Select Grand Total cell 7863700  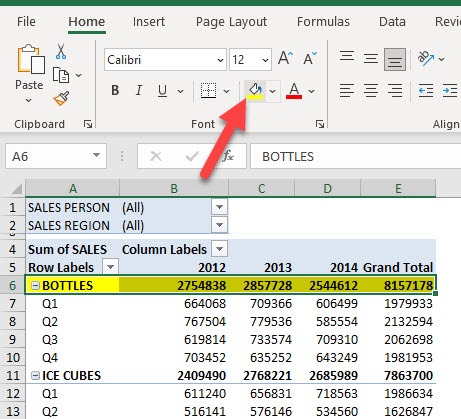tap(398, 376)
